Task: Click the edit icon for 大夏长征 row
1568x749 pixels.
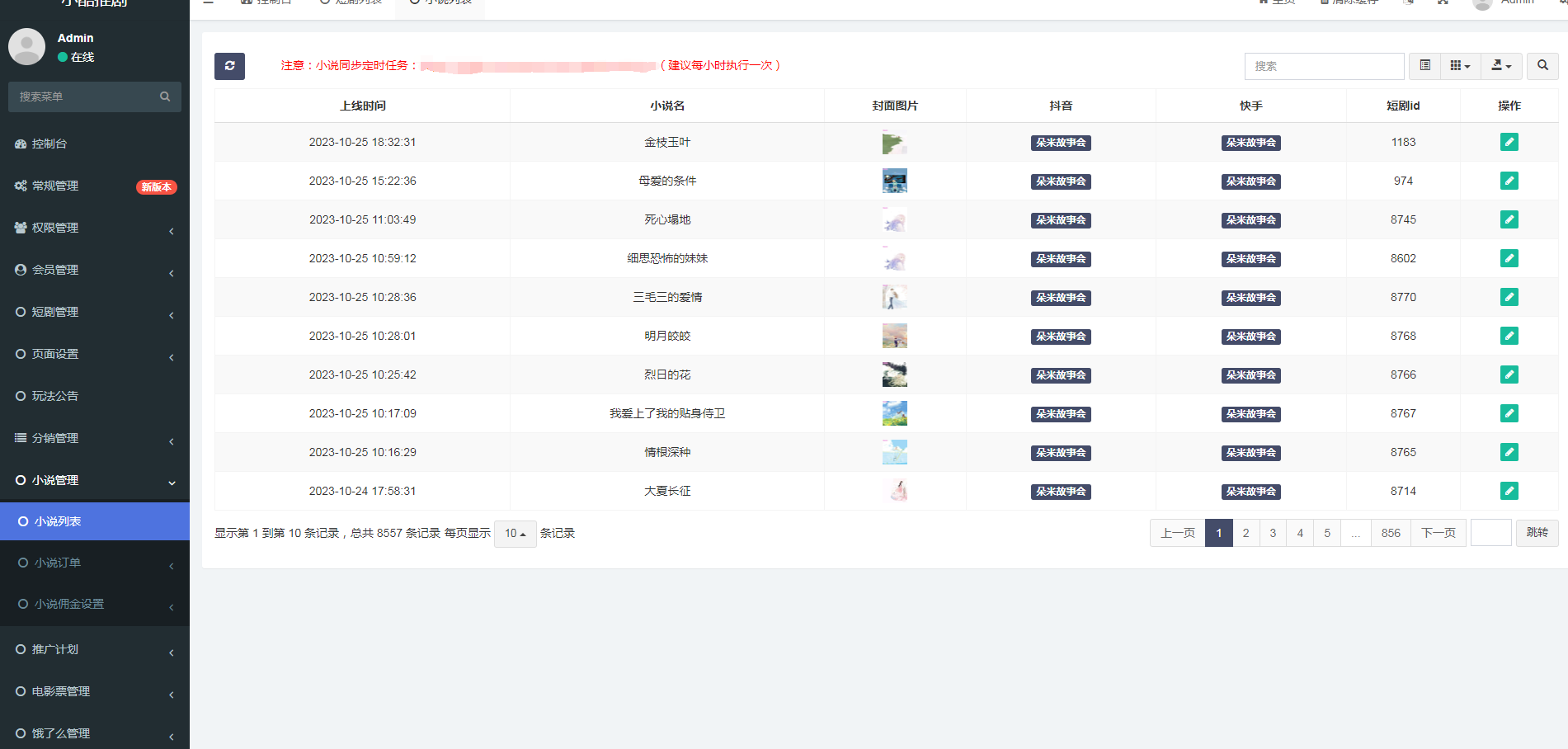Action: tap(1509, 492)
